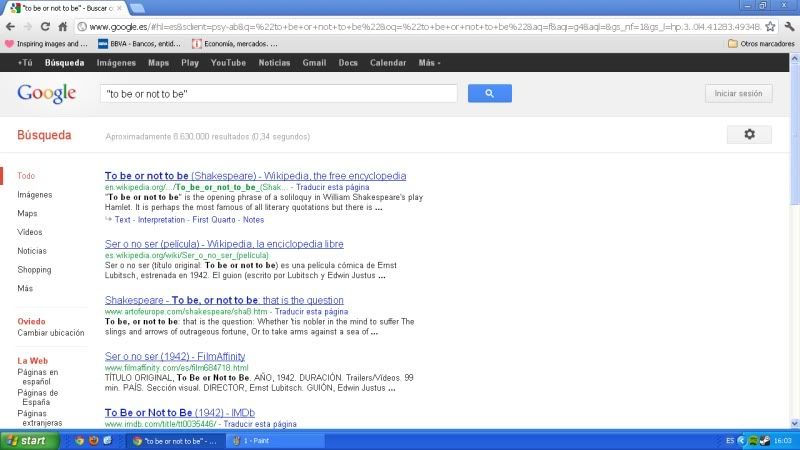Open To Be or Not to Be IMDb result
This screenshot has width=800, height=450.
pyautogui.click(x=180, y=412)
